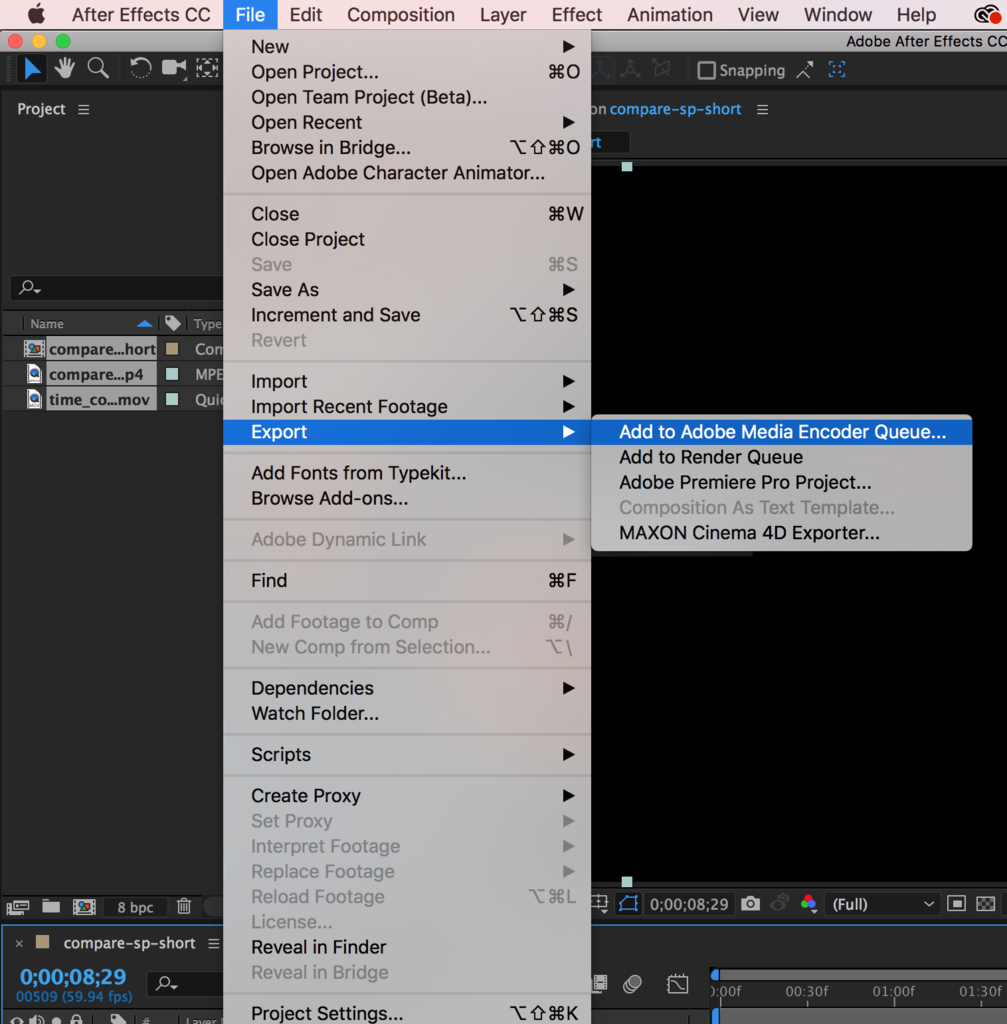This screenshot has height=1024, width=1007.
Task: Click the compare...hort composition file icon
Action: pos(35,349)
